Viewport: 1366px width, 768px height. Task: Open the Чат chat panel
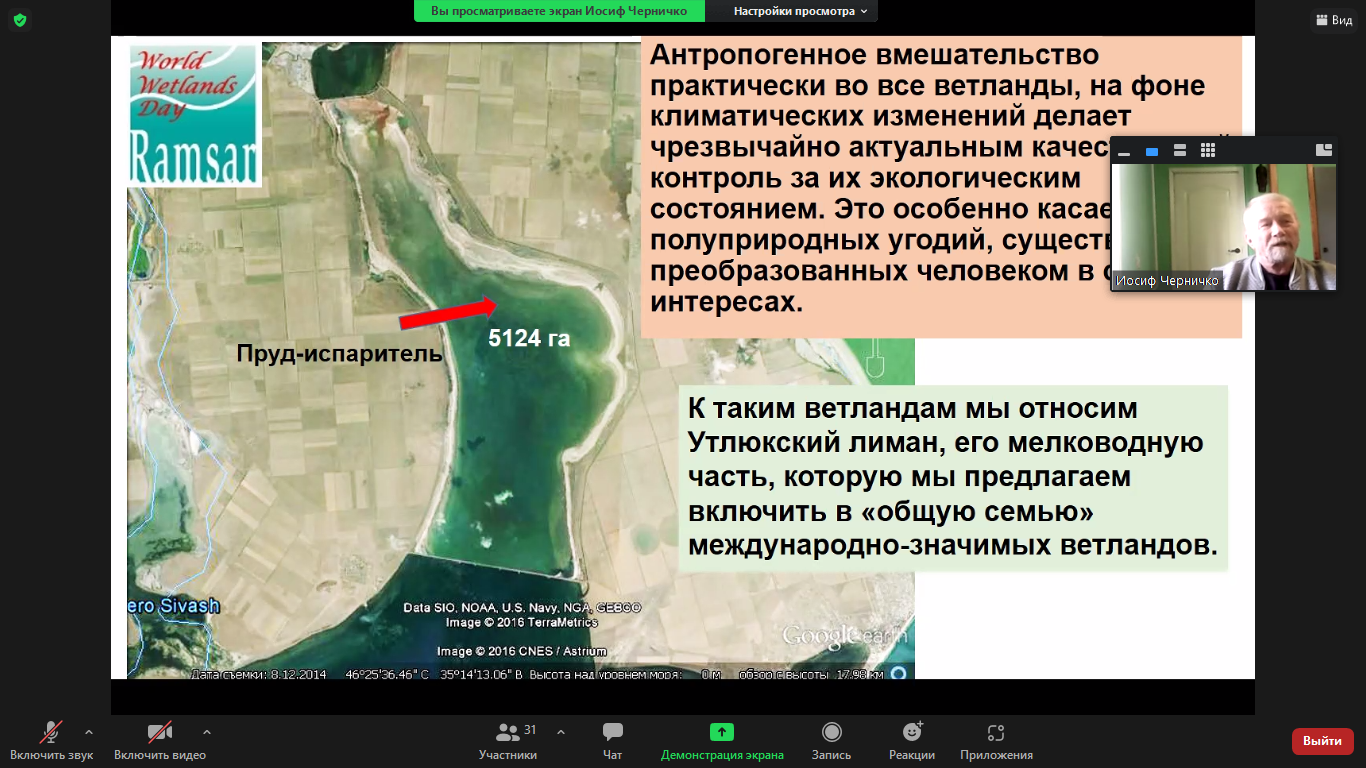(612, 740)
